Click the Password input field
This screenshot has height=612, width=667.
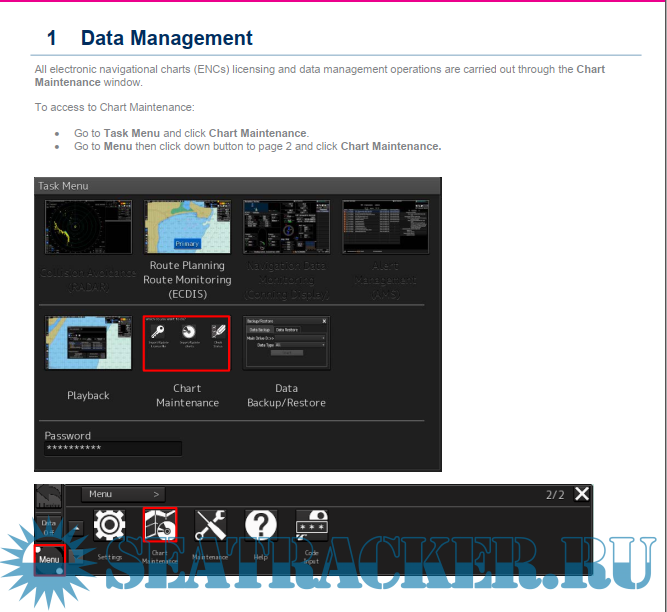click(113, 449)
